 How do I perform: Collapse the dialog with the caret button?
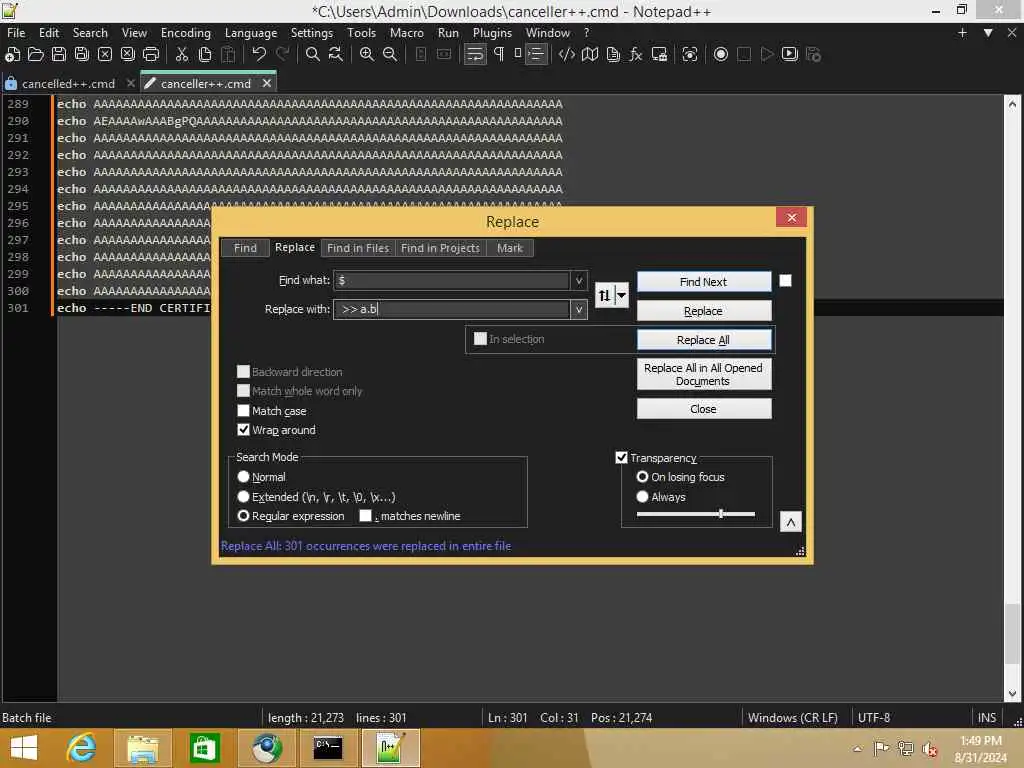pos(791,522)
